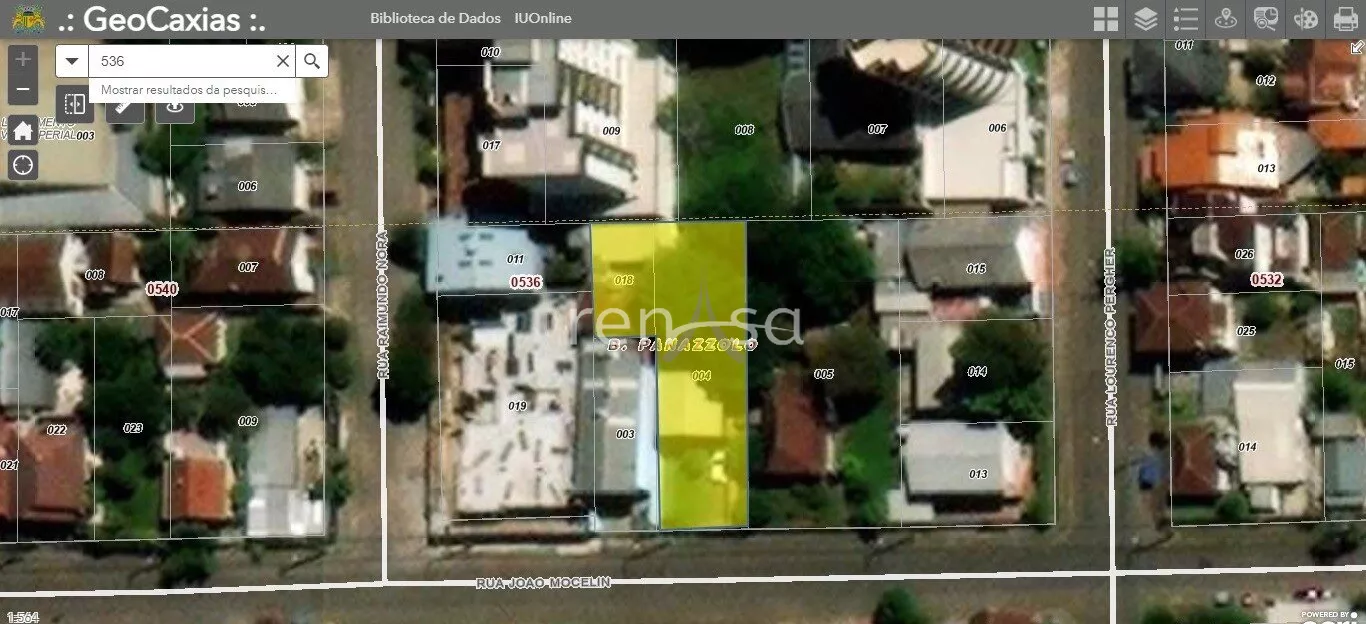Screen dimensions: 1366x624
Task: Open the IUOnline link
Action: pos(541,19)
